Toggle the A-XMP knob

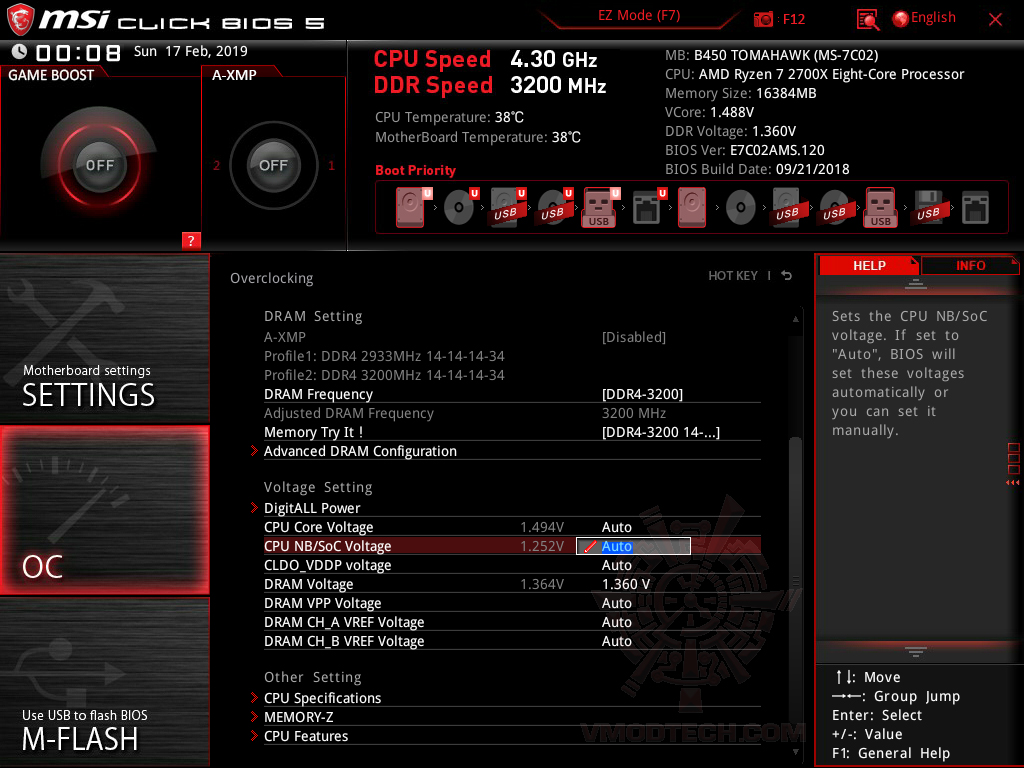tap(273, 166)
